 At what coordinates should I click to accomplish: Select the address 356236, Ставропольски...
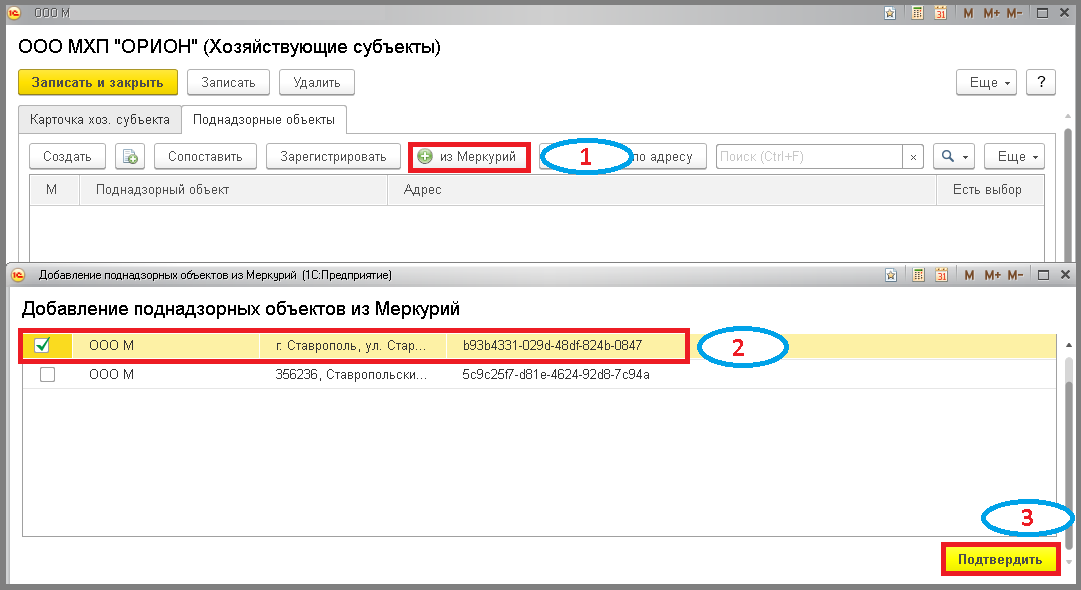351,374
